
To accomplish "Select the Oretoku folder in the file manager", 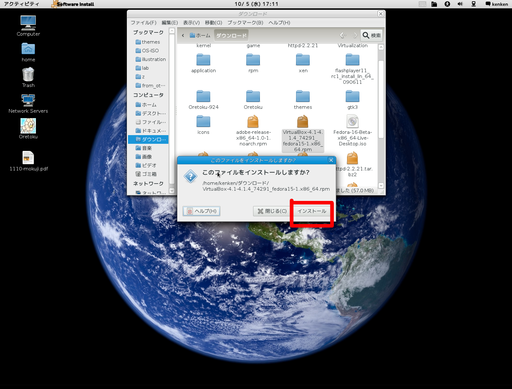I will (x=253, y=100).
